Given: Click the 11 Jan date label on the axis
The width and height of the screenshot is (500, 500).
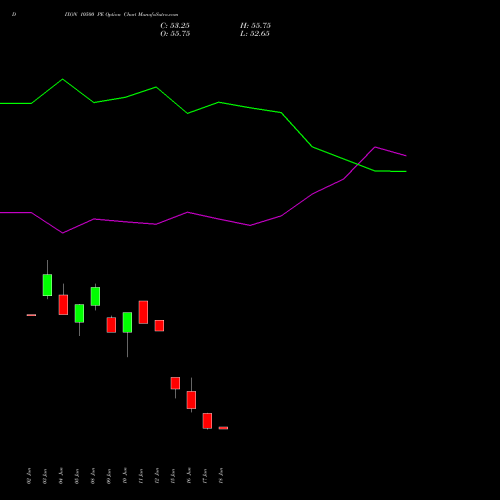Looking at the screenshot, I should click(x=141, y=476).
